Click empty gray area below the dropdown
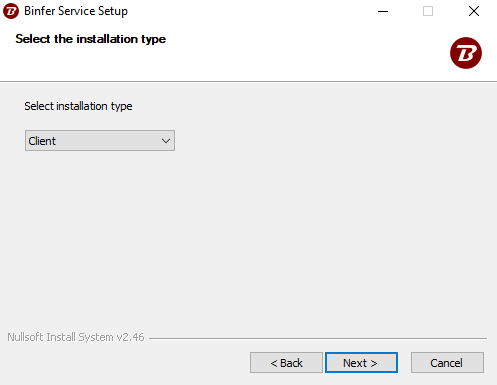497x385 pixels. click(248, 233)
